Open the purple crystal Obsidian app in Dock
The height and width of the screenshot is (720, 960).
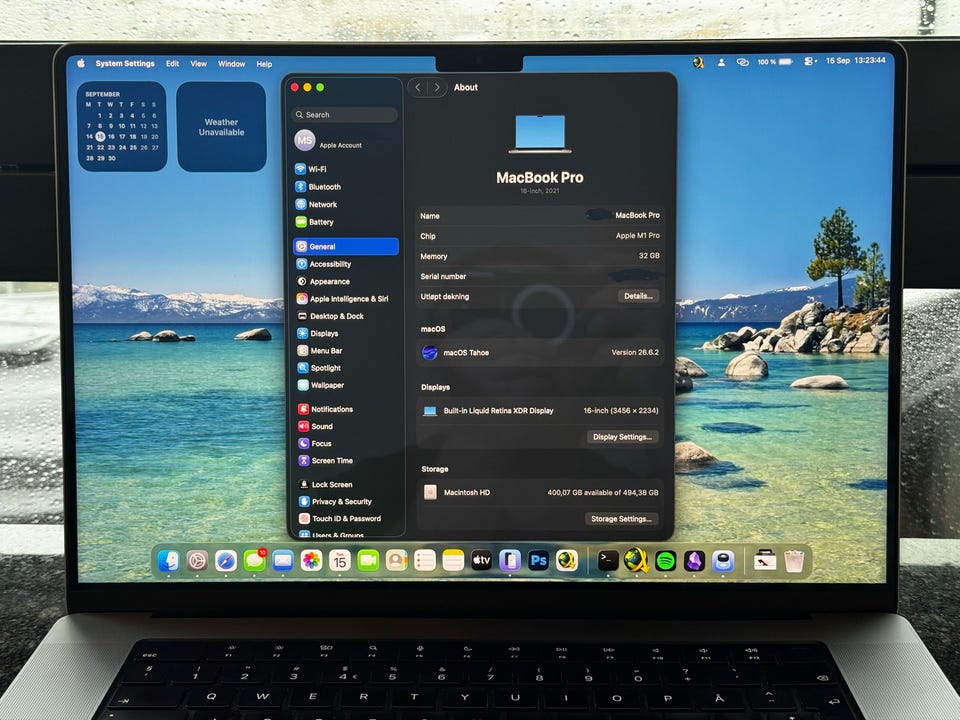pyautogui.click(x=694, y=561)
